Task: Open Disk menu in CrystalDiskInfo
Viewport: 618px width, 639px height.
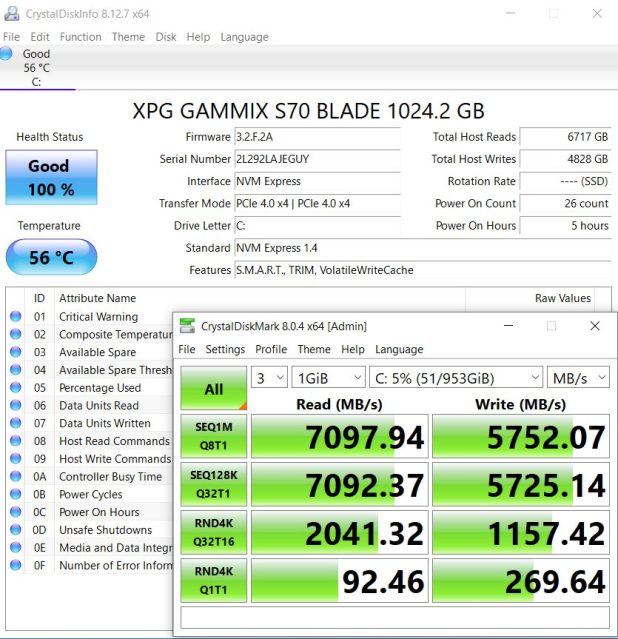Action: pos(166,37)
